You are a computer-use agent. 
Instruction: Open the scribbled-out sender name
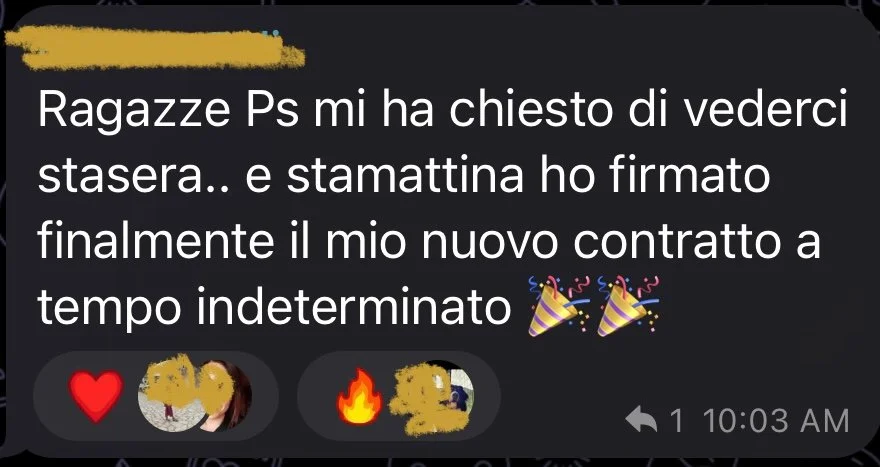153,49
